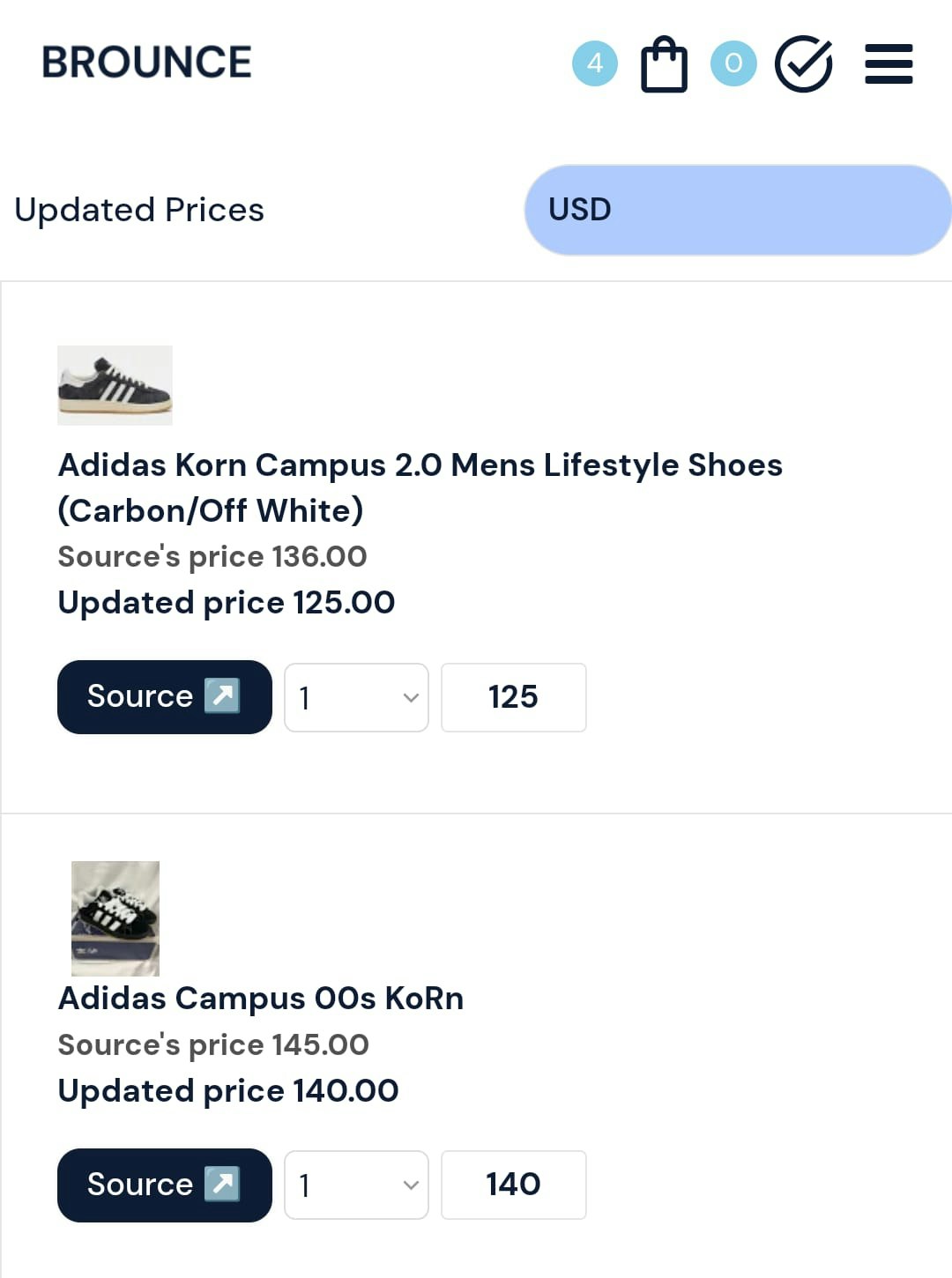Open Adidas Korn Campus 2.0 Mens Lifestyle title
Viewport: 952px width, 1278px height.
click(x=420, y=487)
